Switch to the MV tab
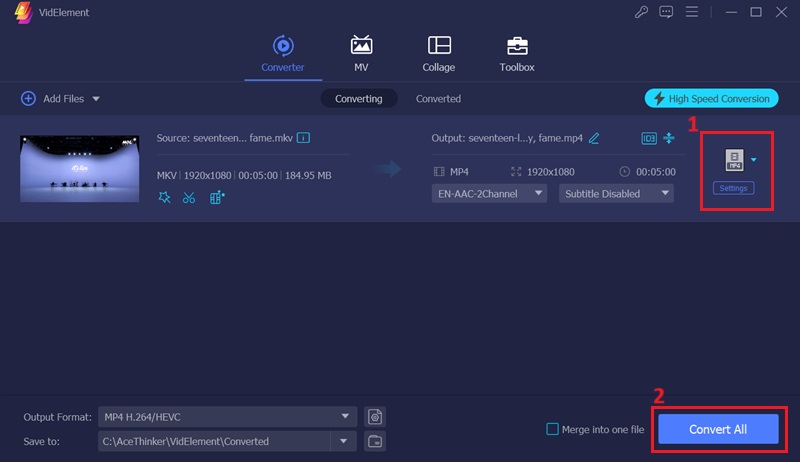Image resolution: width=800 pixels, height=462 pixels. (361, 54)
